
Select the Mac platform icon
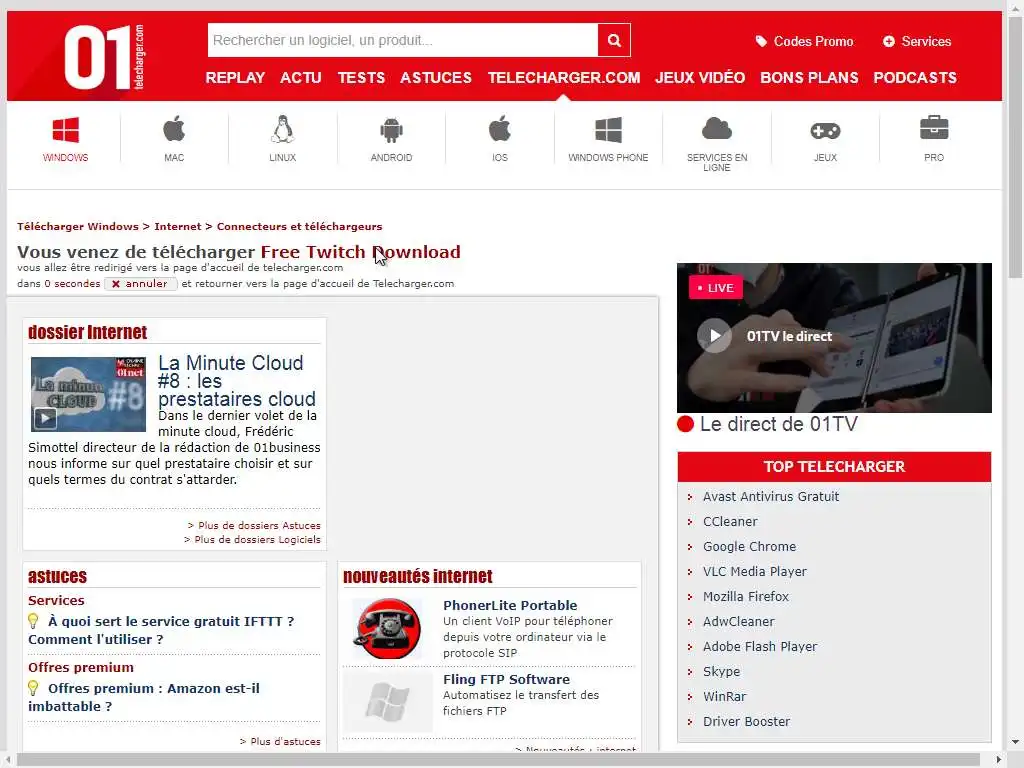(174, 129)
